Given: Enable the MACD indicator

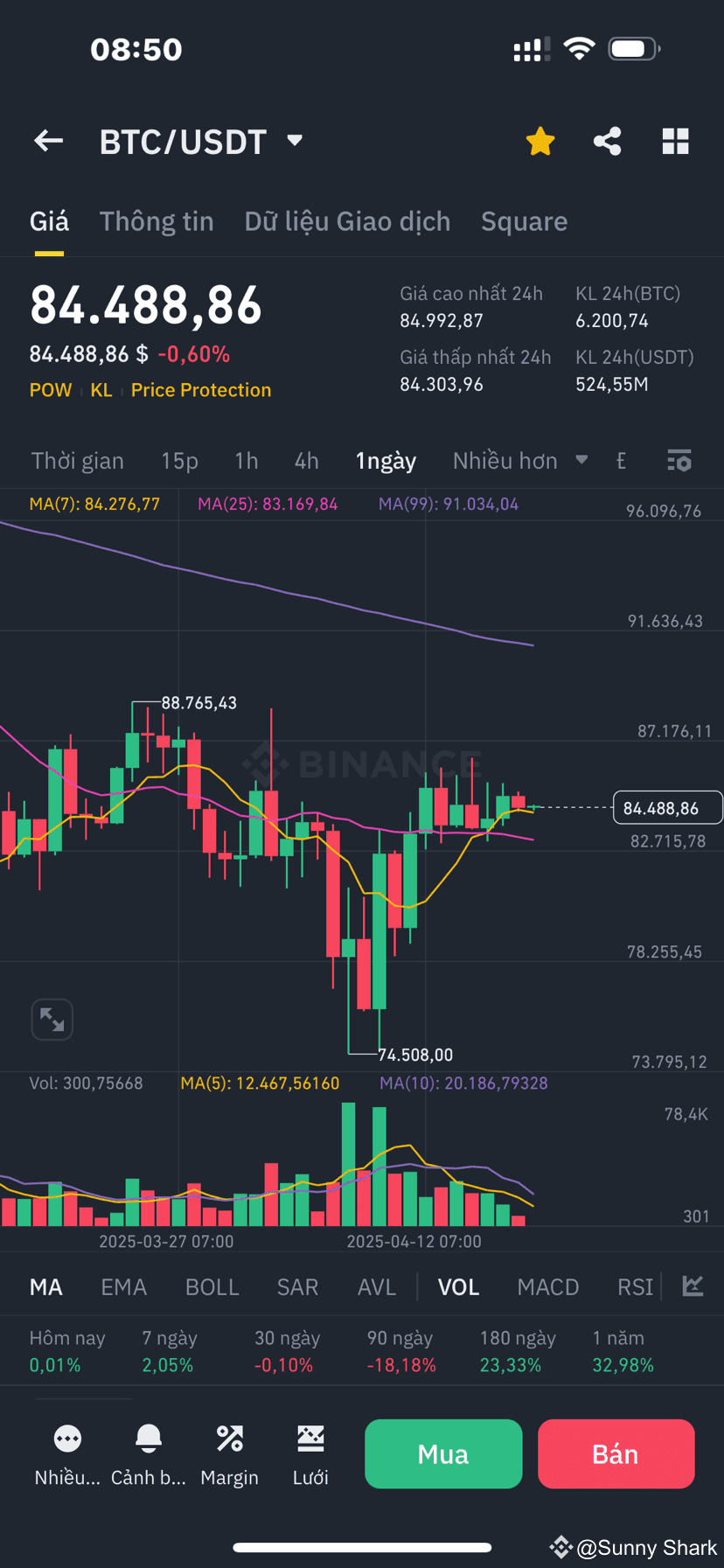Looking at the screenshot, I should (x=548, y=1286).
